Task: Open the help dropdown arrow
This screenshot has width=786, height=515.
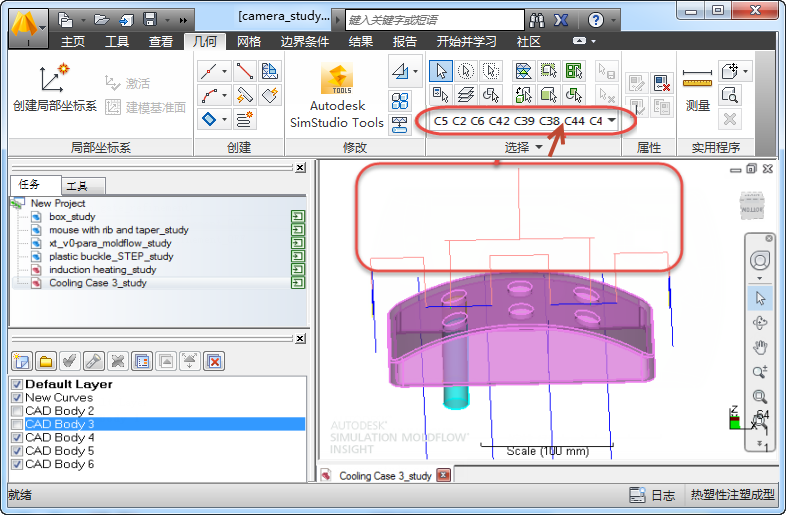Action: pyautogui.click(x=613, y=21)
